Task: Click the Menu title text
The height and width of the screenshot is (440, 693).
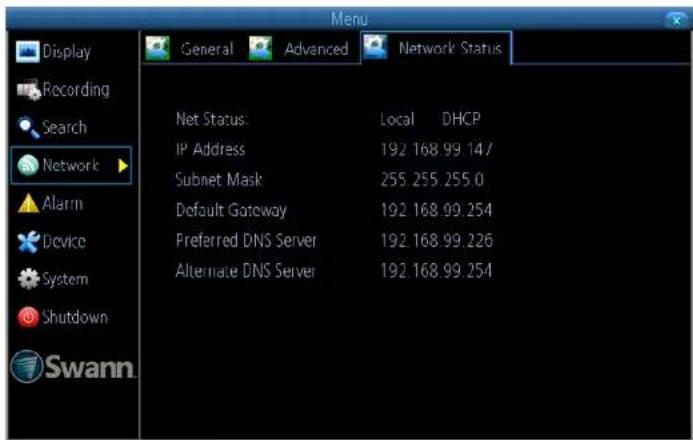Action: point(349,19)
